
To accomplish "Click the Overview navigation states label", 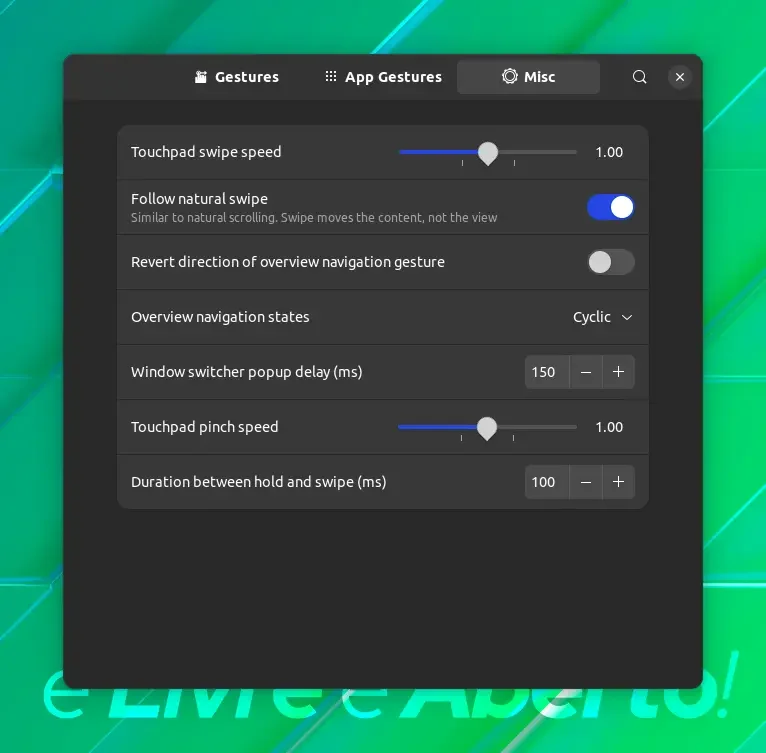I will (x=220, y=317).
